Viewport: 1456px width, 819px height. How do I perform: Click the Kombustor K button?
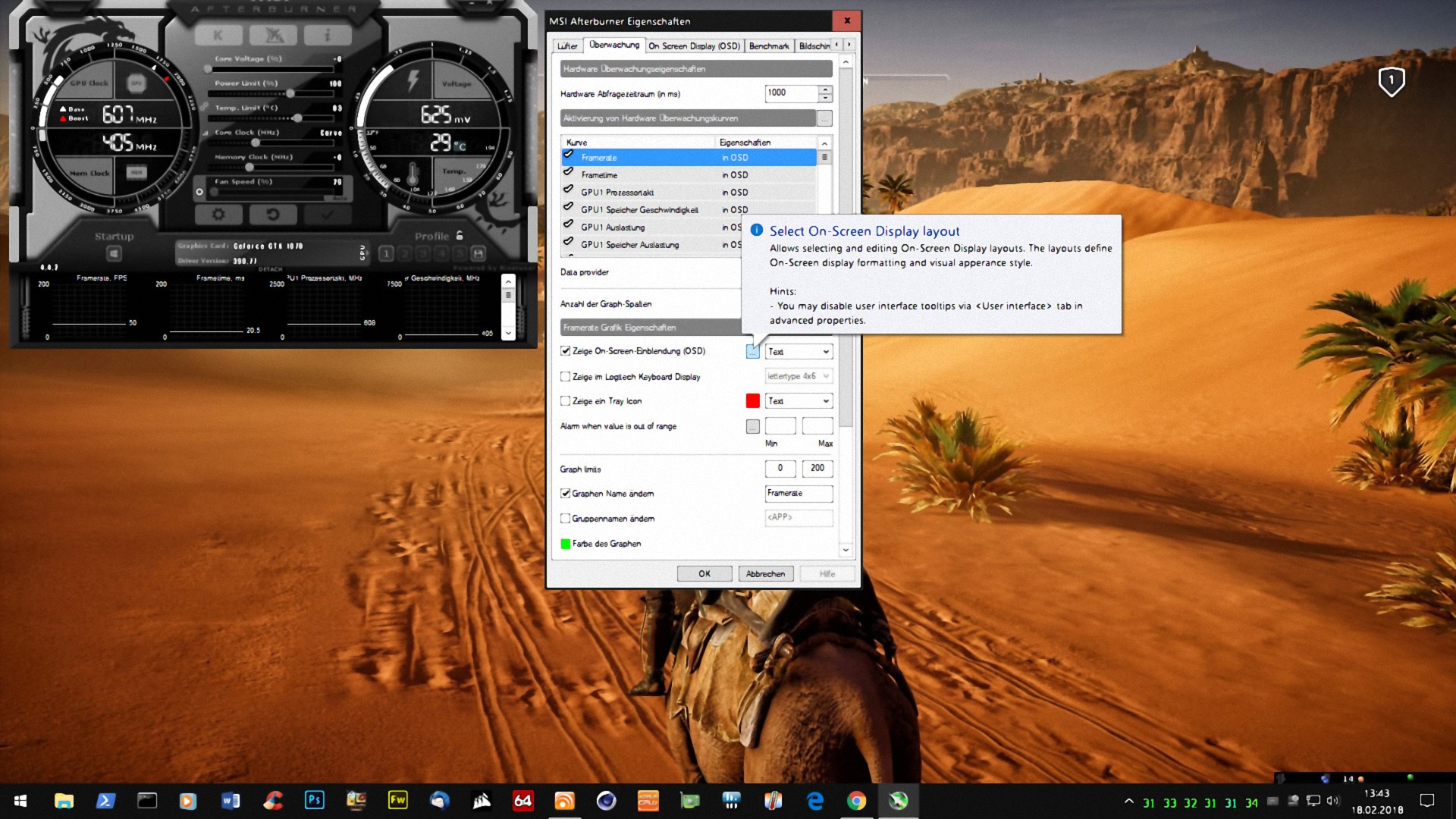tap(218, 35)
